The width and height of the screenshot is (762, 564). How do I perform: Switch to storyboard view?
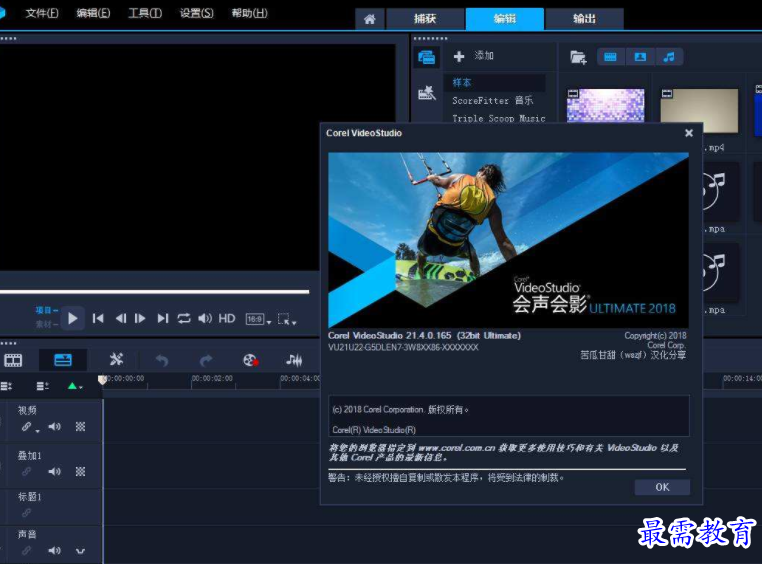click(x=13, y=360)
